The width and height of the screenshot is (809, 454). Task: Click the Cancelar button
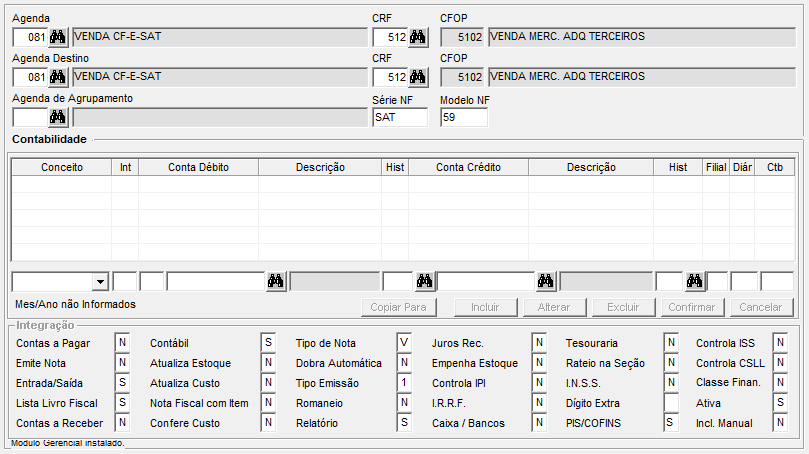tap(760, 307)
